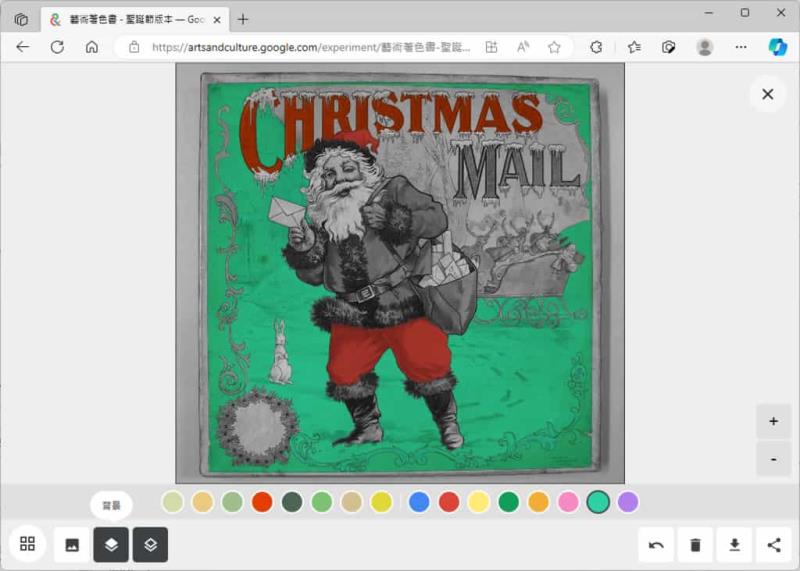Open browser extensions menu
The height and width of the screenshot is (571, 800).
596,47
